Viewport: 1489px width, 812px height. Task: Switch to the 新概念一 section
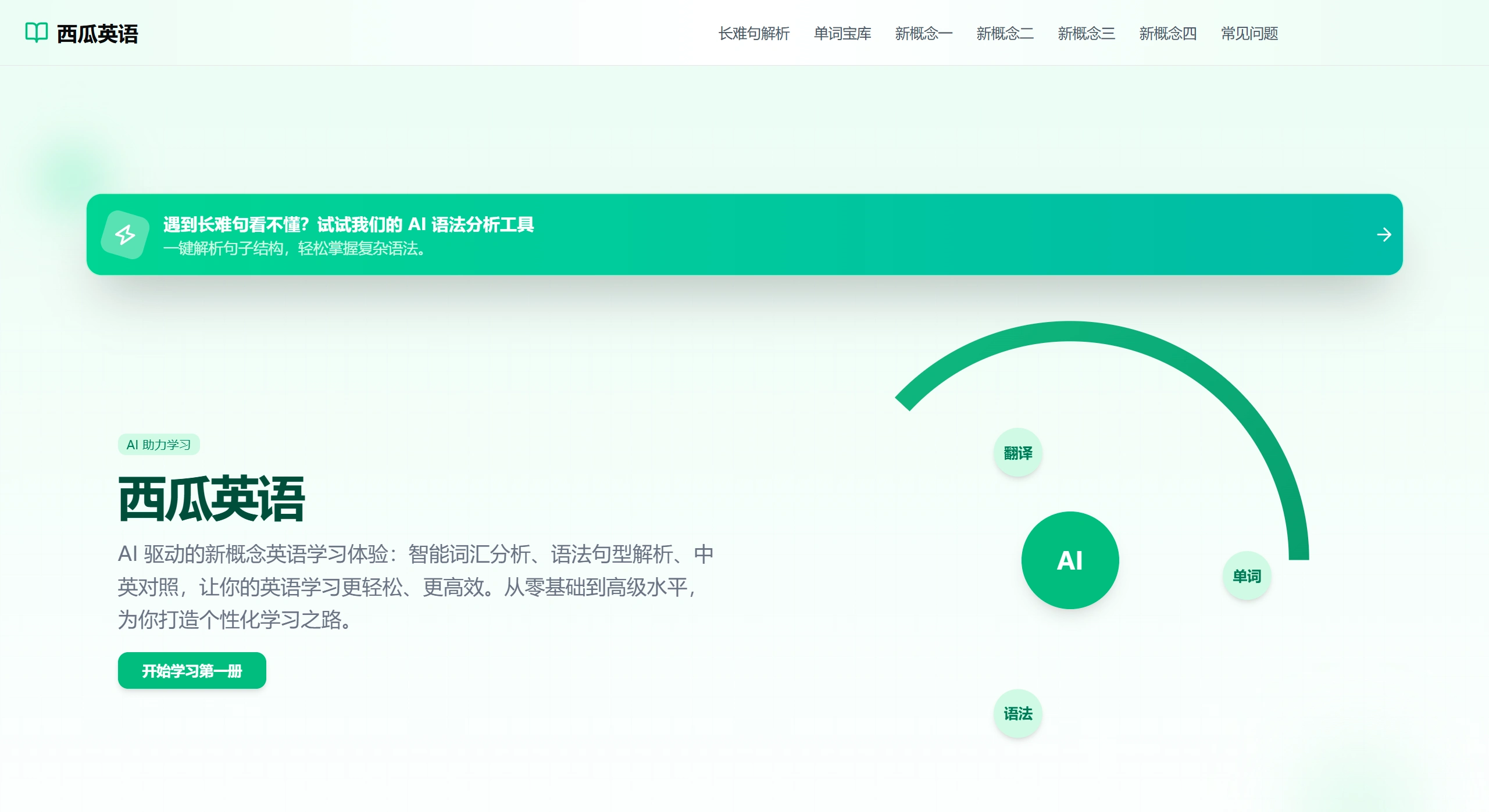(923, 34)
